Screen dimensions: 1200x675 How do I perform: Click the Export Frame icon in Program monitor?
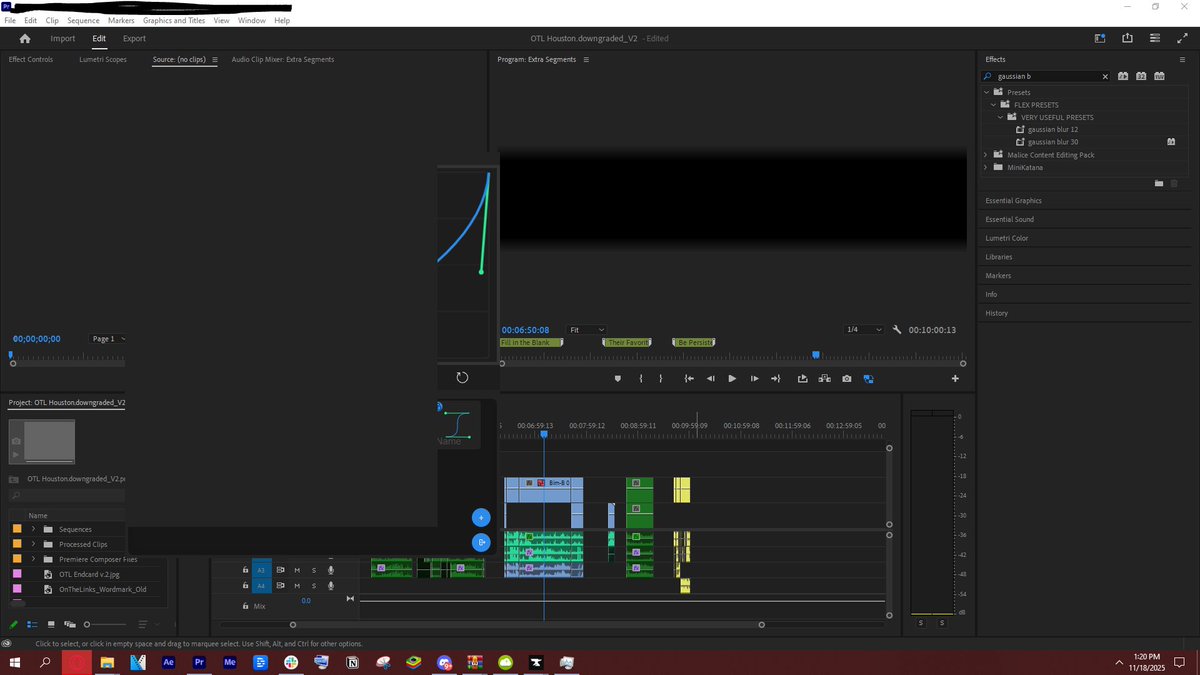tap(846, 379)
